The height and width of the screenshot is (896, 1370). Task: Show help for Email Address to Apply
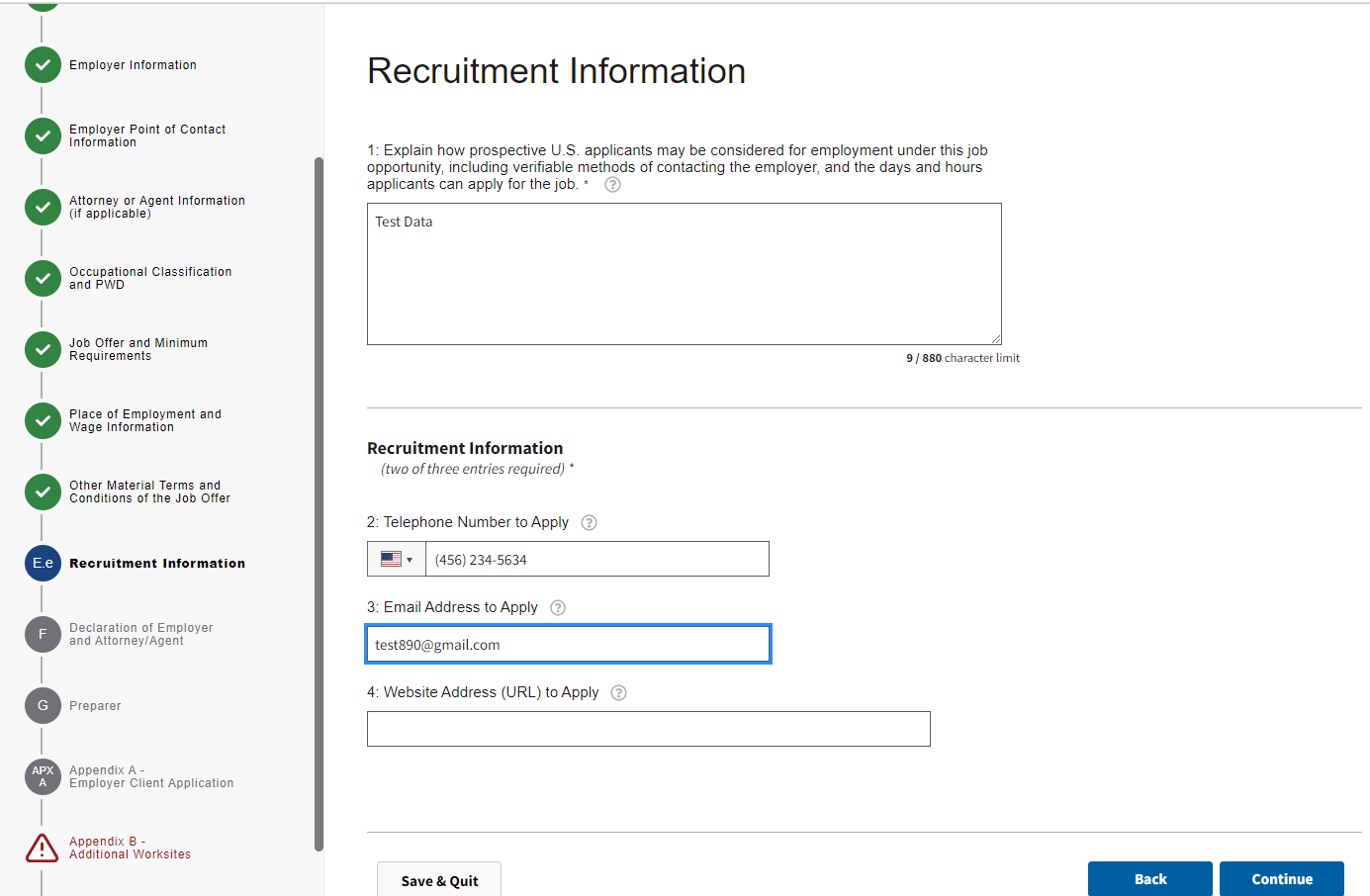558,608
